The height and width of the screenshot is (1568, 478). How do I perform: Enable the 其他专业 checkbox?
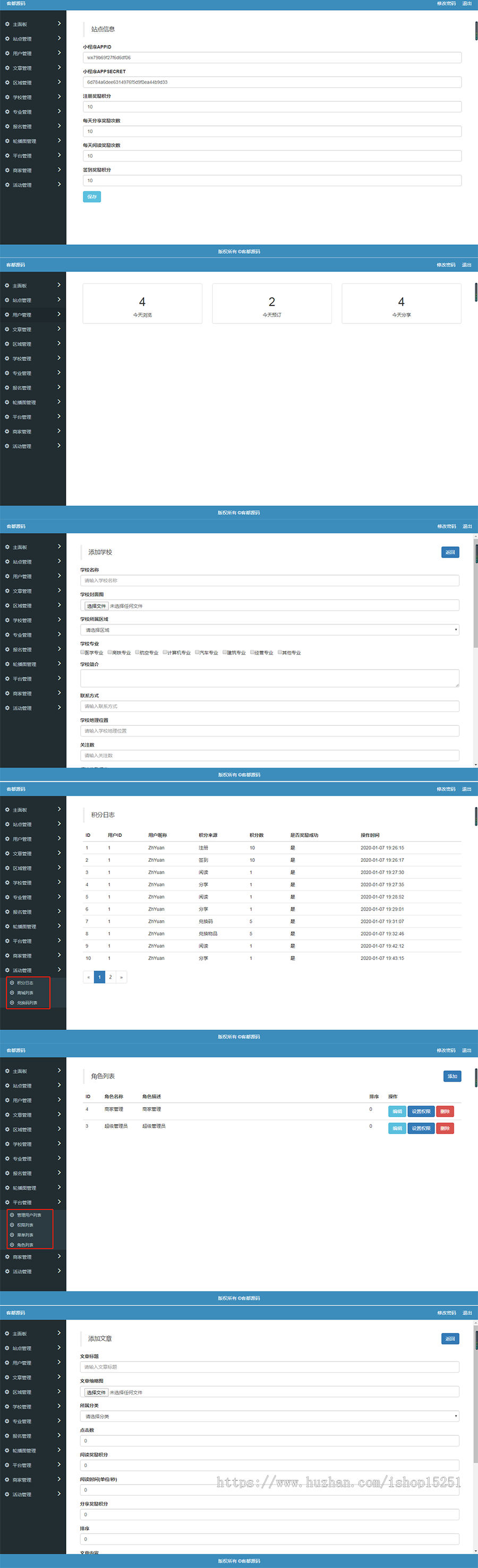(x=280, y=652)
